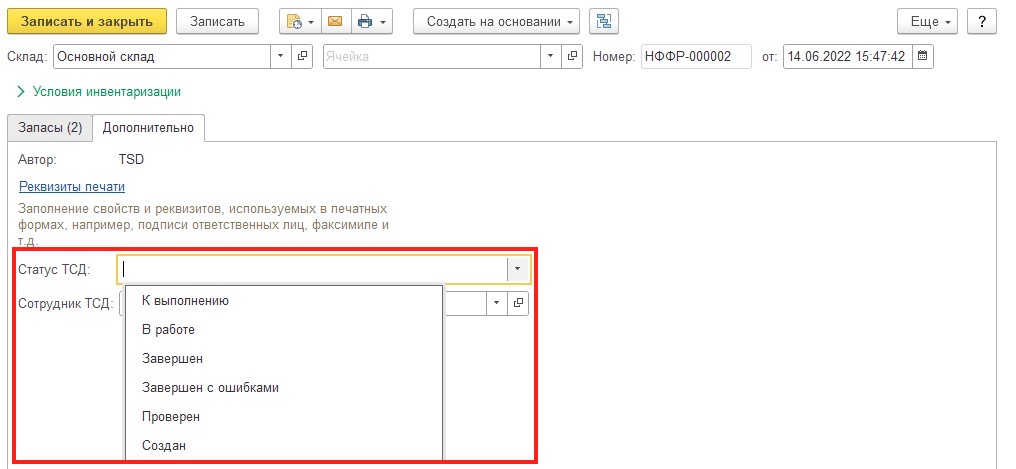Image resolution: width=1016 pixels, height=469 pixels.
Task: Click Записать и закрыть
Action: tap(87, 21)
